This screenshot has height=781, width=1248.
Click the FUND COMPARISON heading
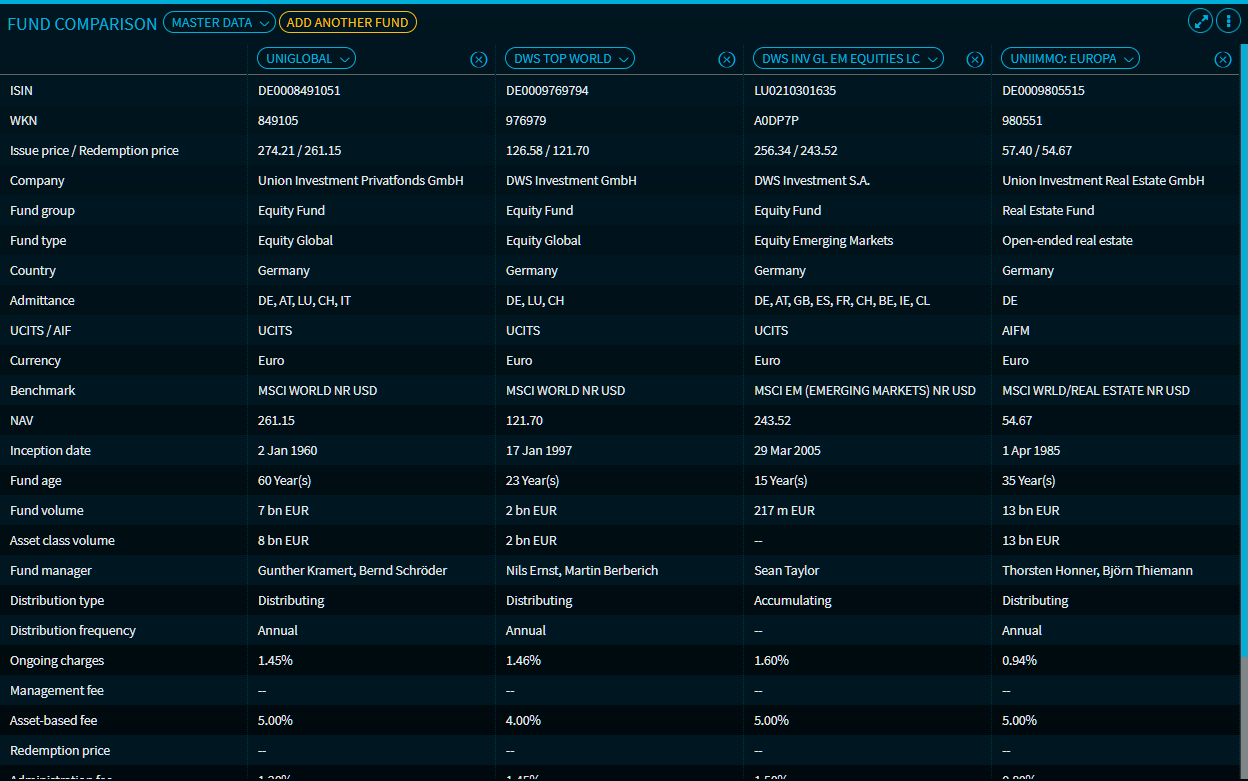click(82, 24)
